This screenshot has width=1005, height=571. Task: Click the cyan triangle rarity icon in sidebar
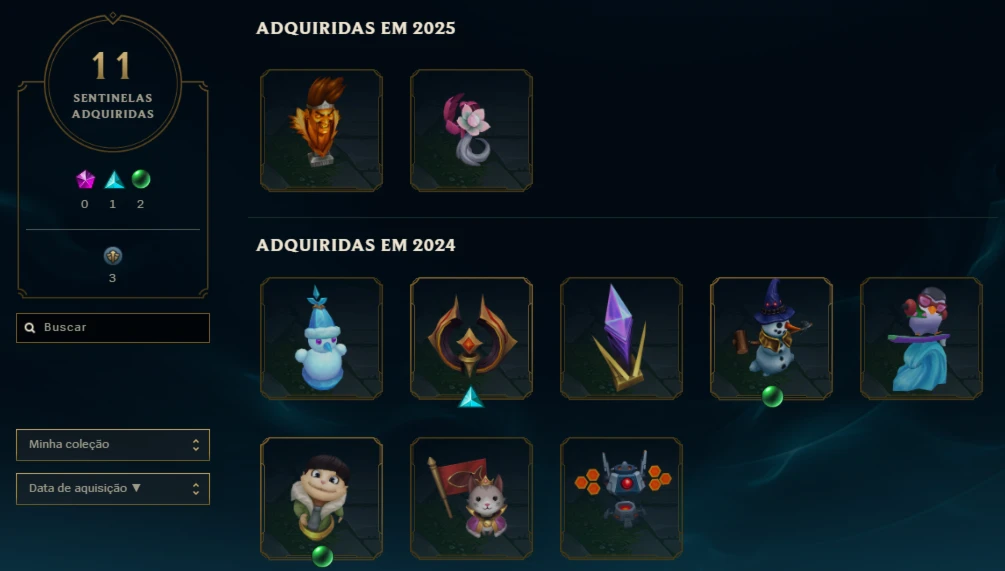(114, 179)
